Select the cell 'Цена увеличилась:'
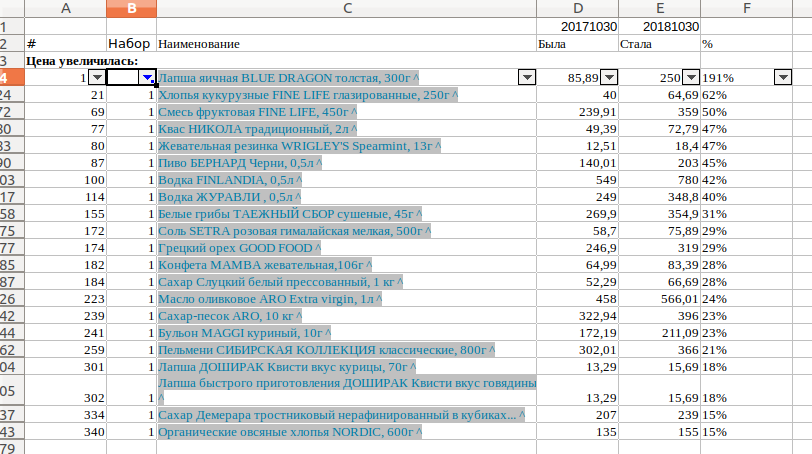Image resolution: width=812 pixels, height=454 pixels. click(x=82, y=61)
